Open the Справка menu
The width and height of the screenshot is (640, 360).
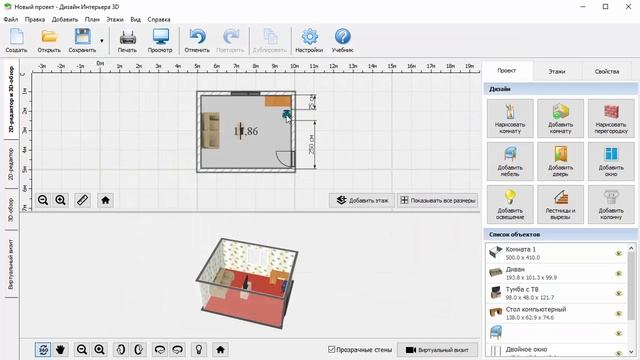pyautogui.click(x=159, y=19)
